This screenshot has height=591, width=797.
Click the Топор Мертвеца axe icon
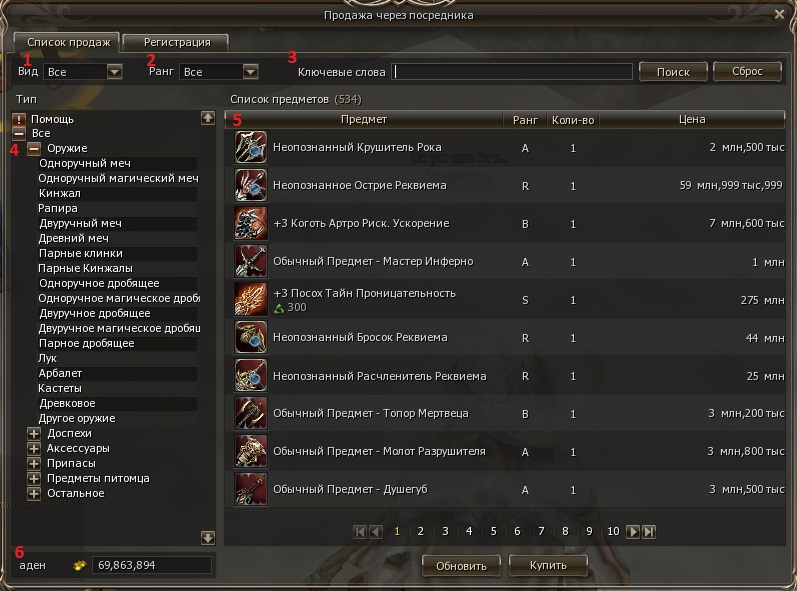coord(251,413)
